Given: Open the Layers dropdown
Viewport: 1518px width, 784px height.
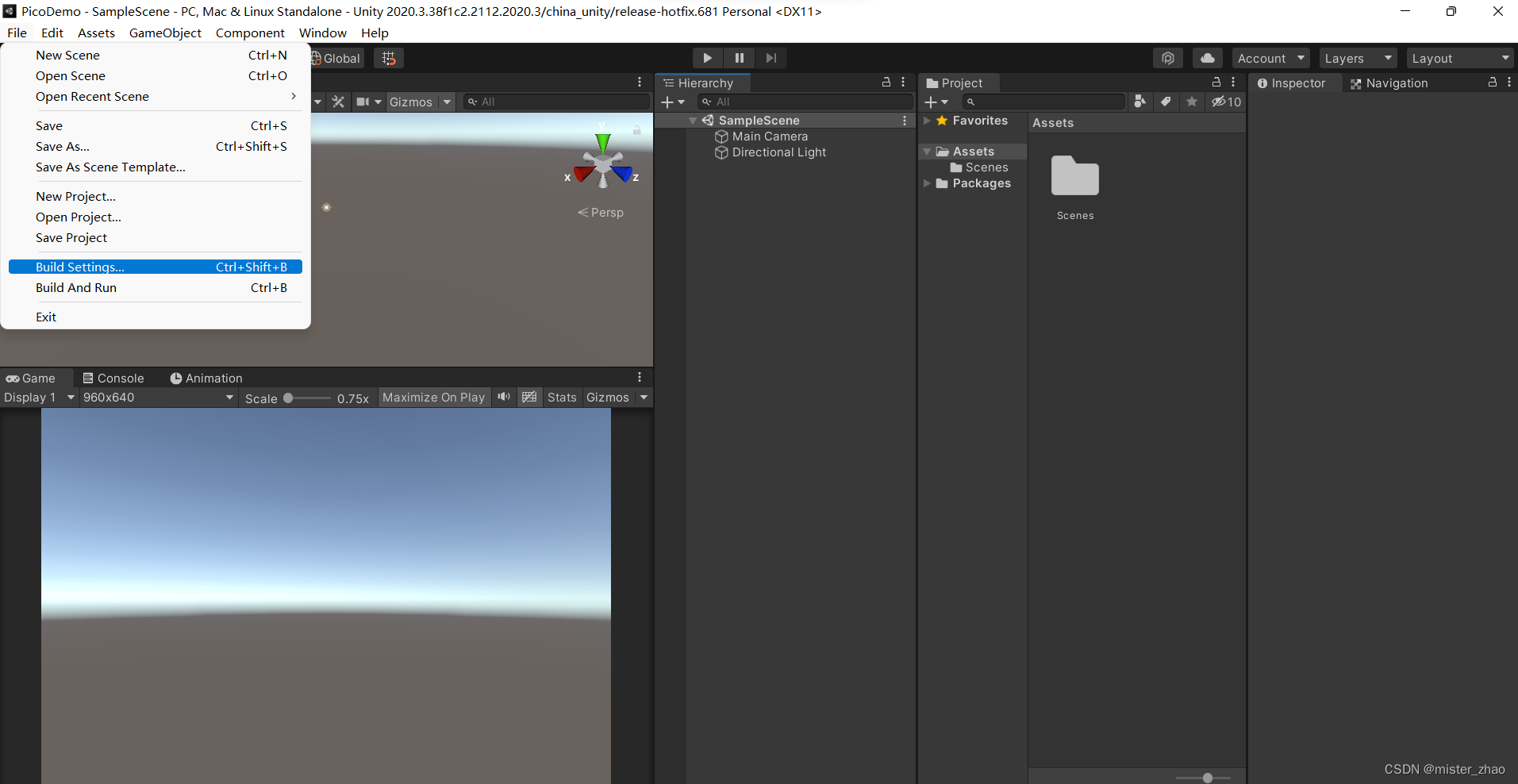Looking at the screenshot, I should point(1357,57).
